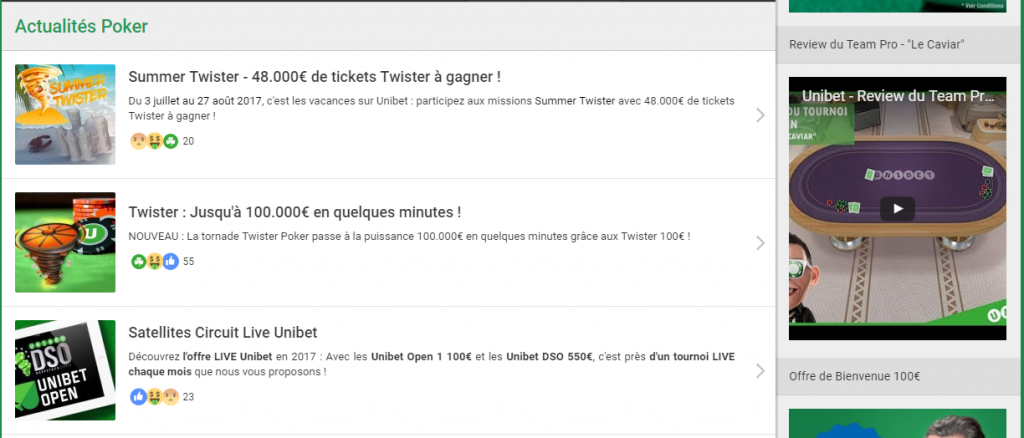Click angry face reaction on Summer Twister
The image size is (1024, 438).
138,141
